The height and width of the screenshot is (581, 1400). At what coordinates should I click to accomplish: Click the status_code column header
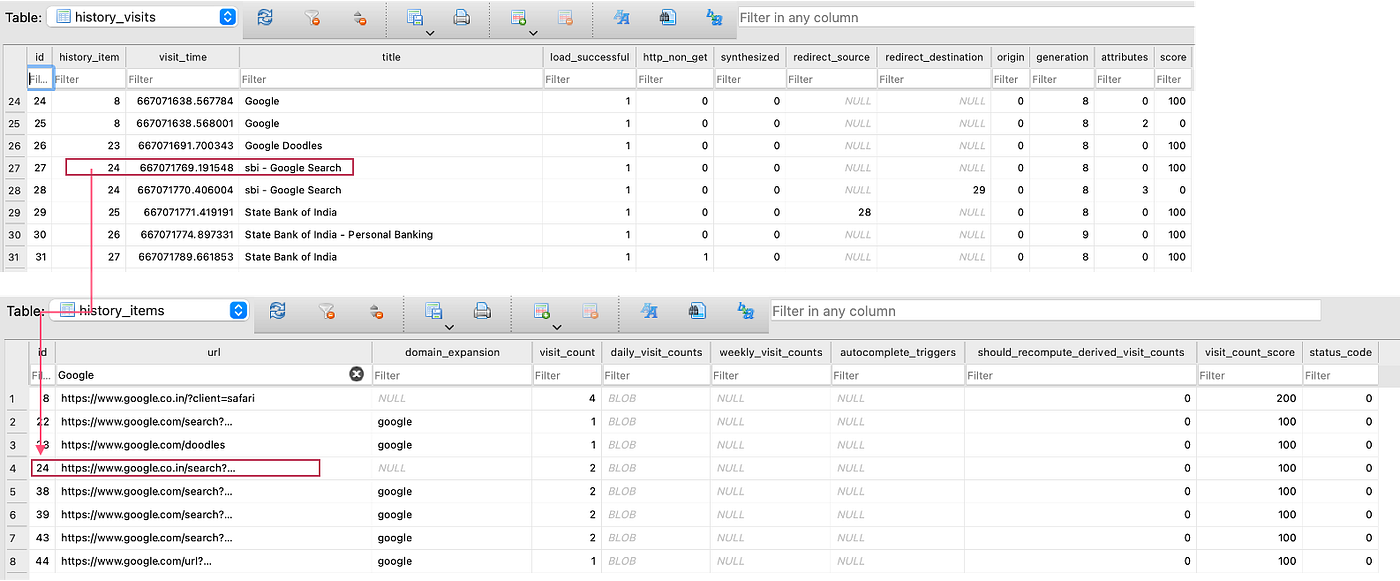click(1340, 352)
